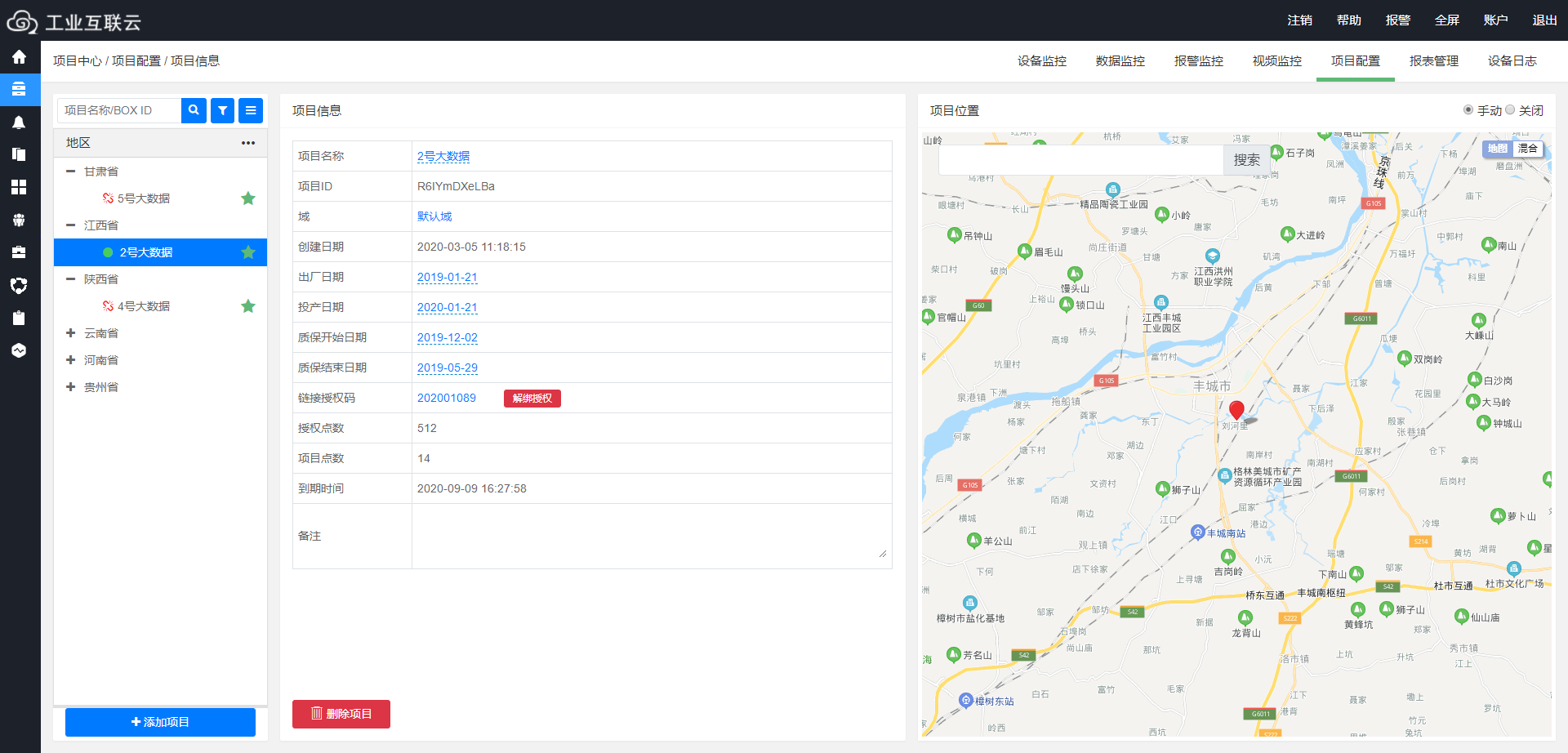Screen dimensions: 1568x753
Task: Click the authorization code 202001089
Action: (447, 398)
